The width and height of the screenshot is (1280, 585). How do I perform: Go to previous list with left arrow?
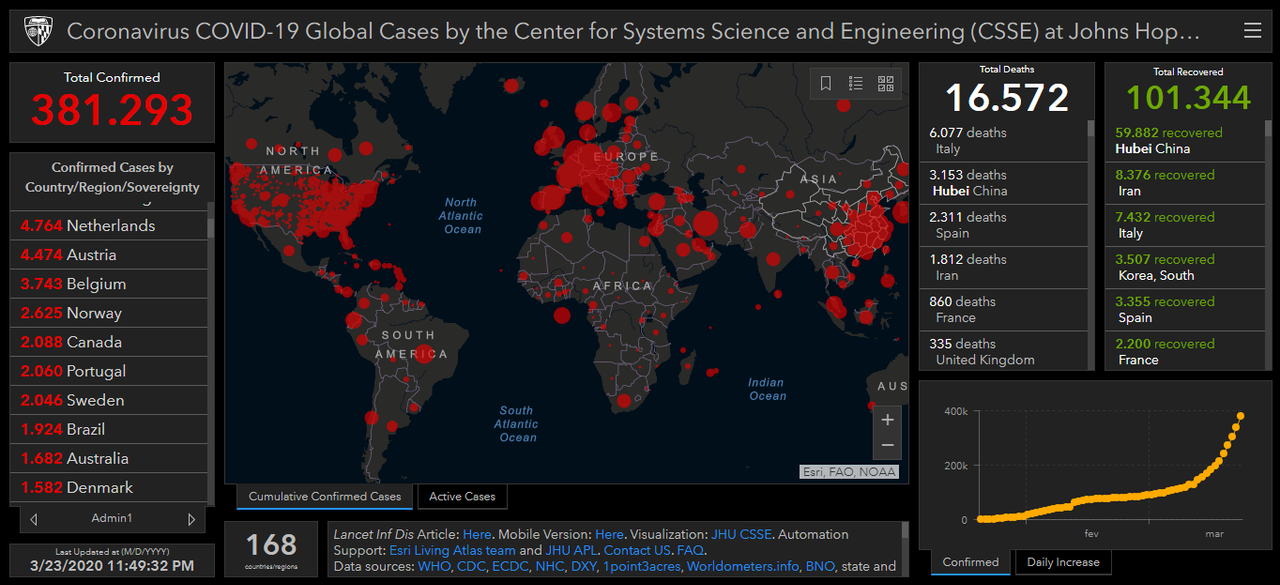tap(34, 519)
